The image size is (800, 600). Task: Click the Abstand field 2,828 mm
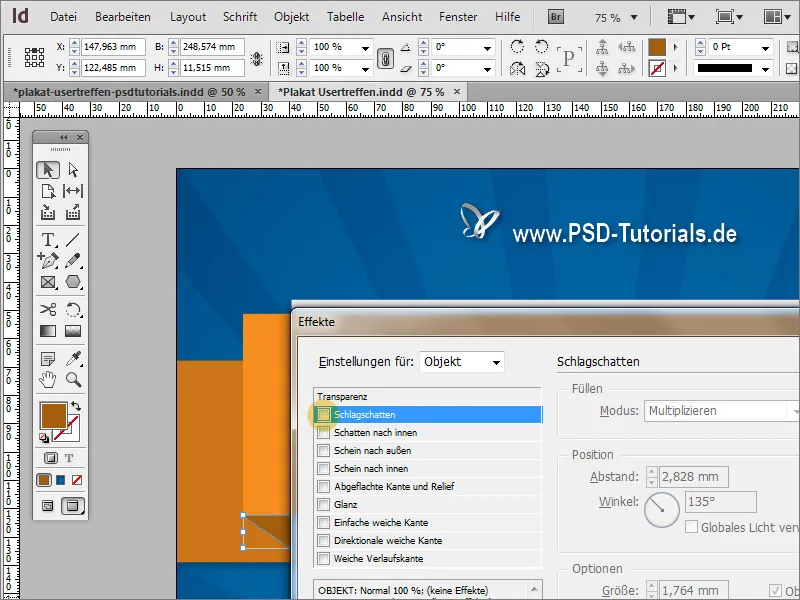694,477
